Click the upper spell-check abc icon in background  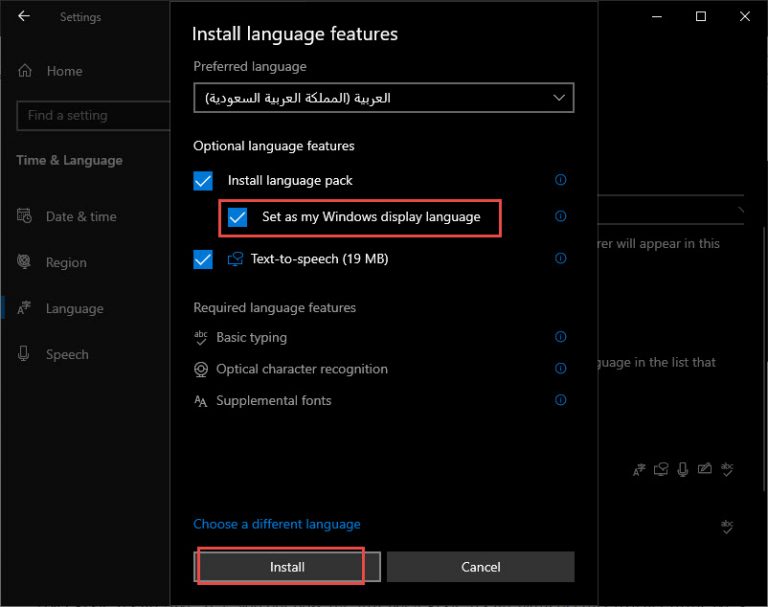coord(727,469)
